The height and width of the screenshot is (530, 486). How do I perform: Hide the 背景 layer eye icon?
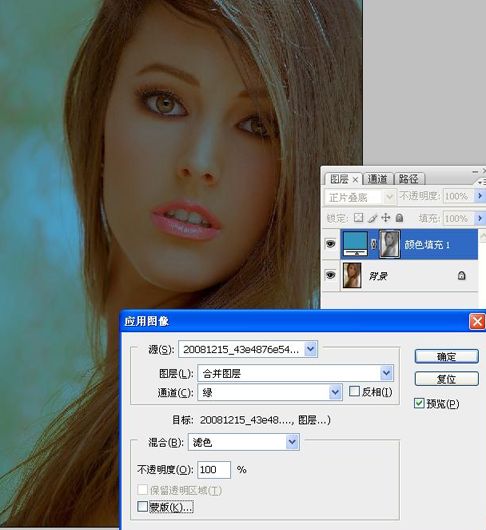tap(330, 275)
